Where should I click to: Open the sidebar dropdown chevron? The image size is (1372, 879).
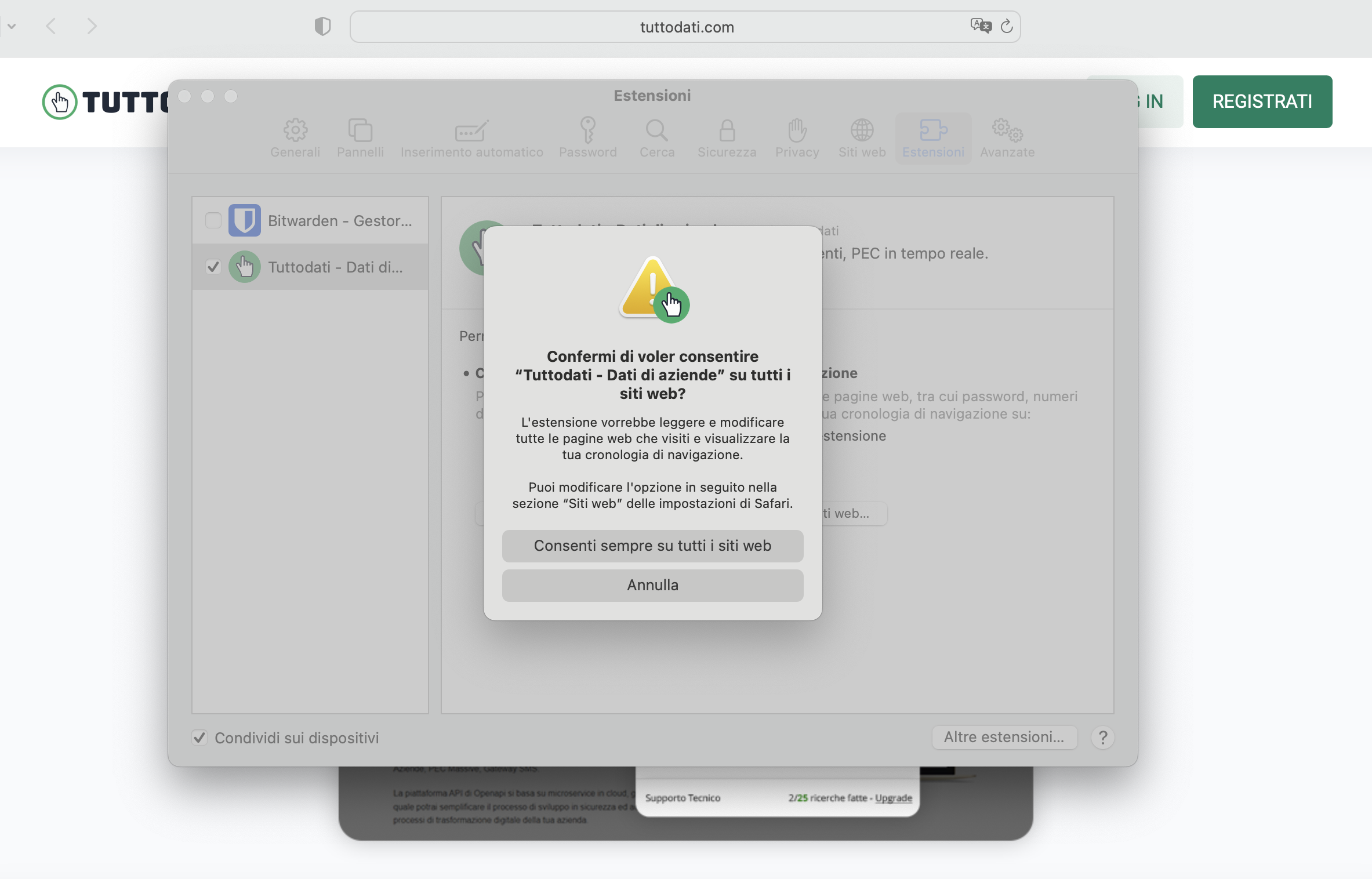point(12,26)
